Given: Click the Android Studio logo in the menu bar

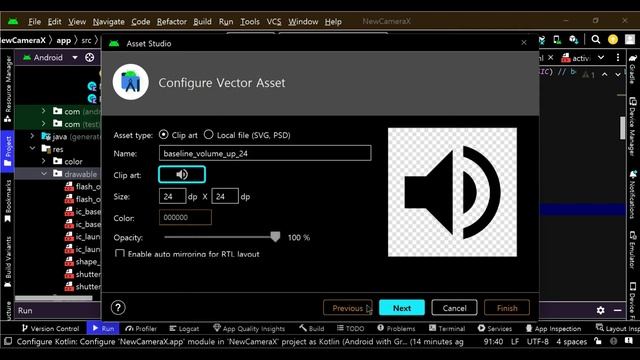Looking at the screenshot, I should click(13, 21).
